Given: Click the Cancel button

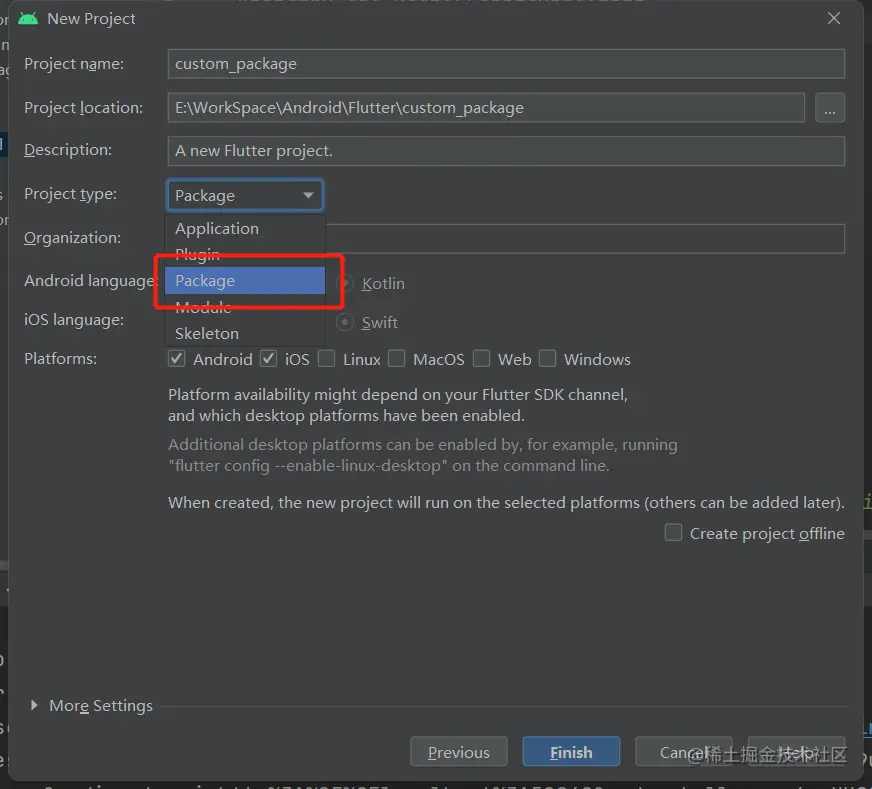Looking at the screenshot, I should (683, 752).
